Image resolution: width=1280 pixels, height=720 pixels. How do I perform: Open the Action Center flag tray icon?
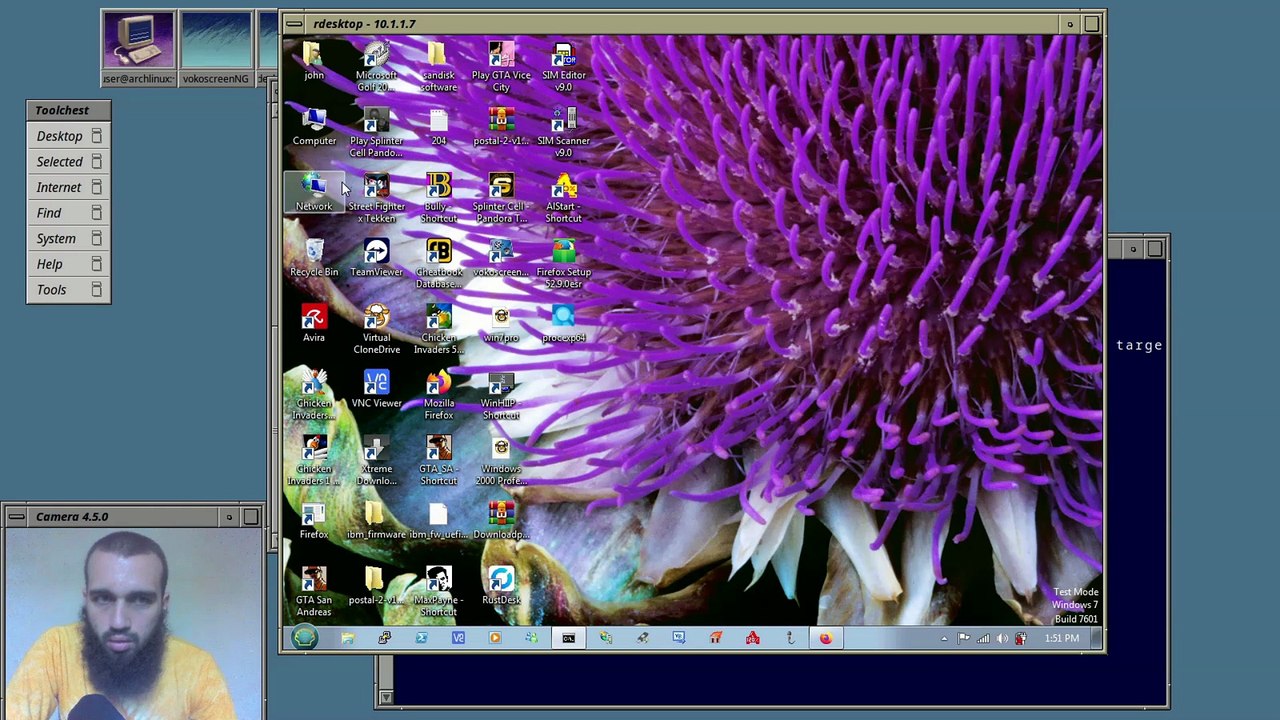click(963, 638)
